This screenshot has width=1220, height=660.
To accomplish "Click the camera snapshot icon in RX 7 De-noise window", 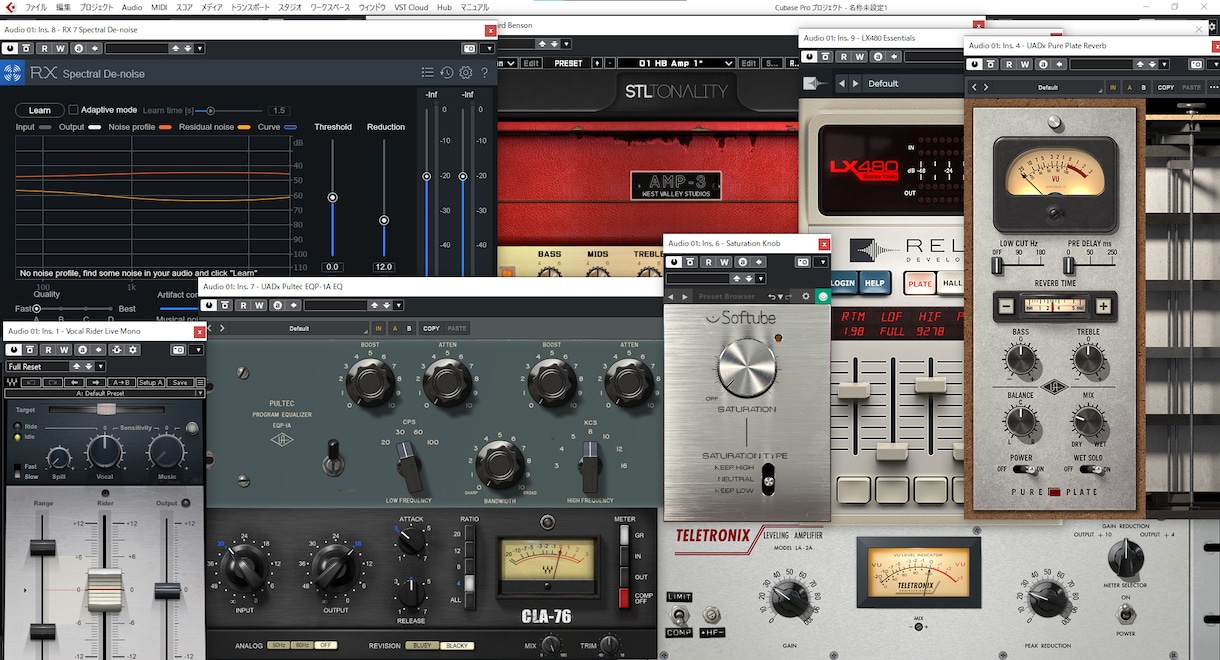I will [469, 48].
